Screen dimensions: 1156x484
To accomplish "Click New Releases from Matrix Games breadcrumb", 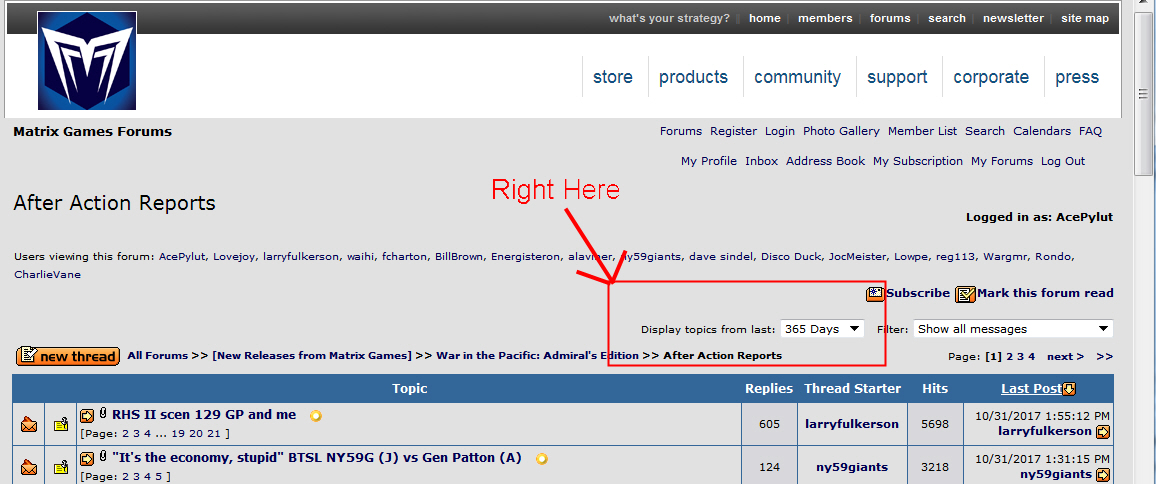I will click(x=312, y=356).
